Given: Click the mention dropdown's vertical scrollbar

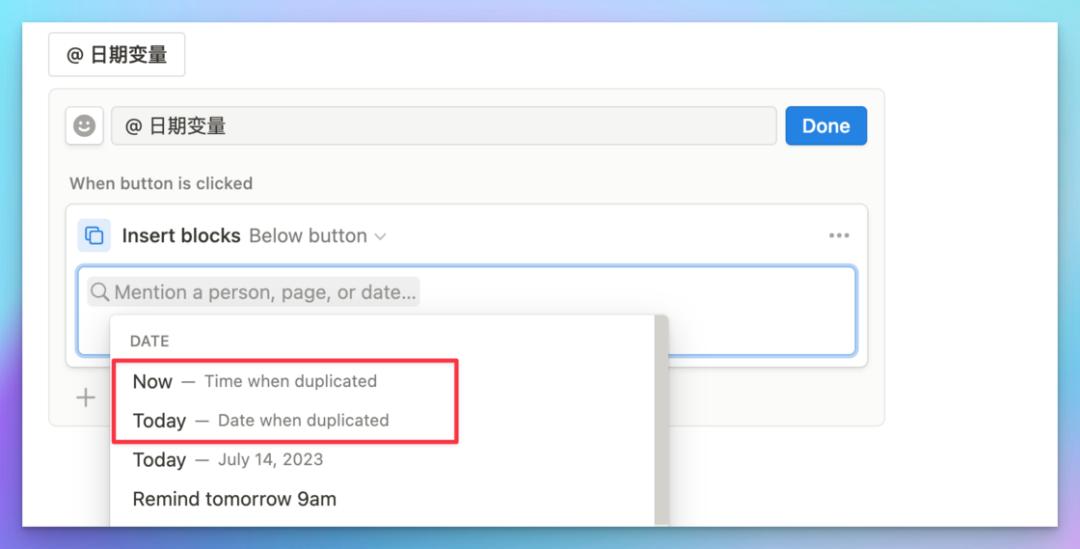Looking at the screenshot, I should coord(661,420).
